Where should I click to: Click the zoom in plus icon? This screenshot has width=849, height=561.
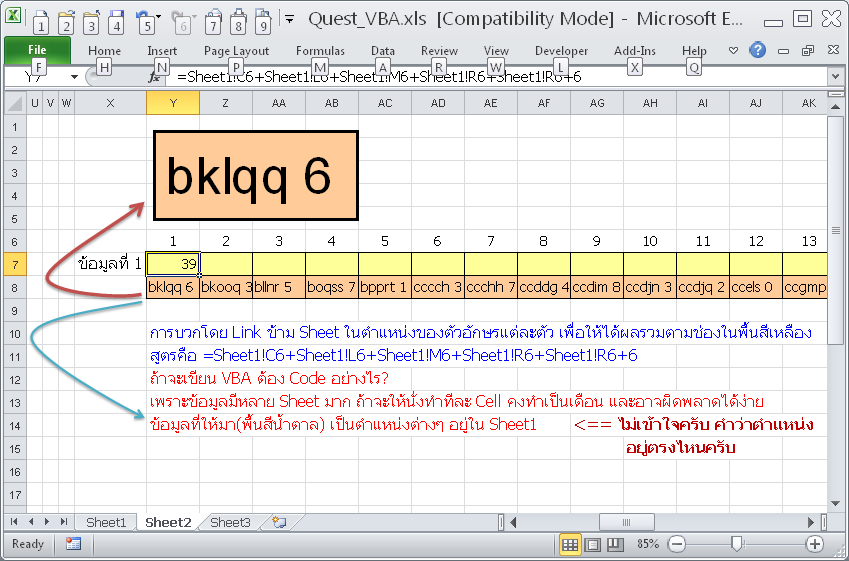click(x=814, y=544)
